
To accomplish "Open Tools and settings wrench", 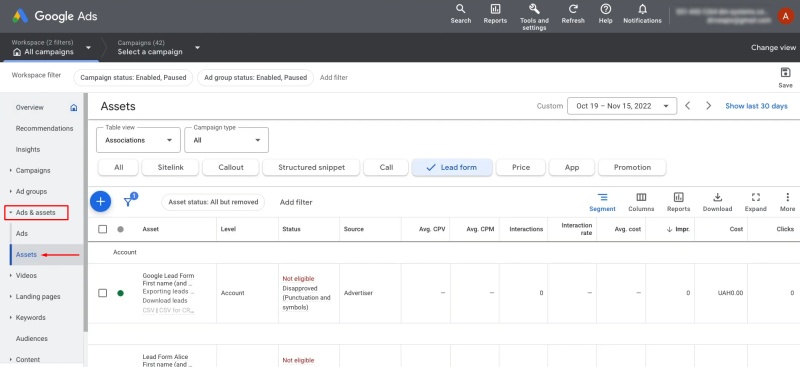I will [x=534, y=16].
